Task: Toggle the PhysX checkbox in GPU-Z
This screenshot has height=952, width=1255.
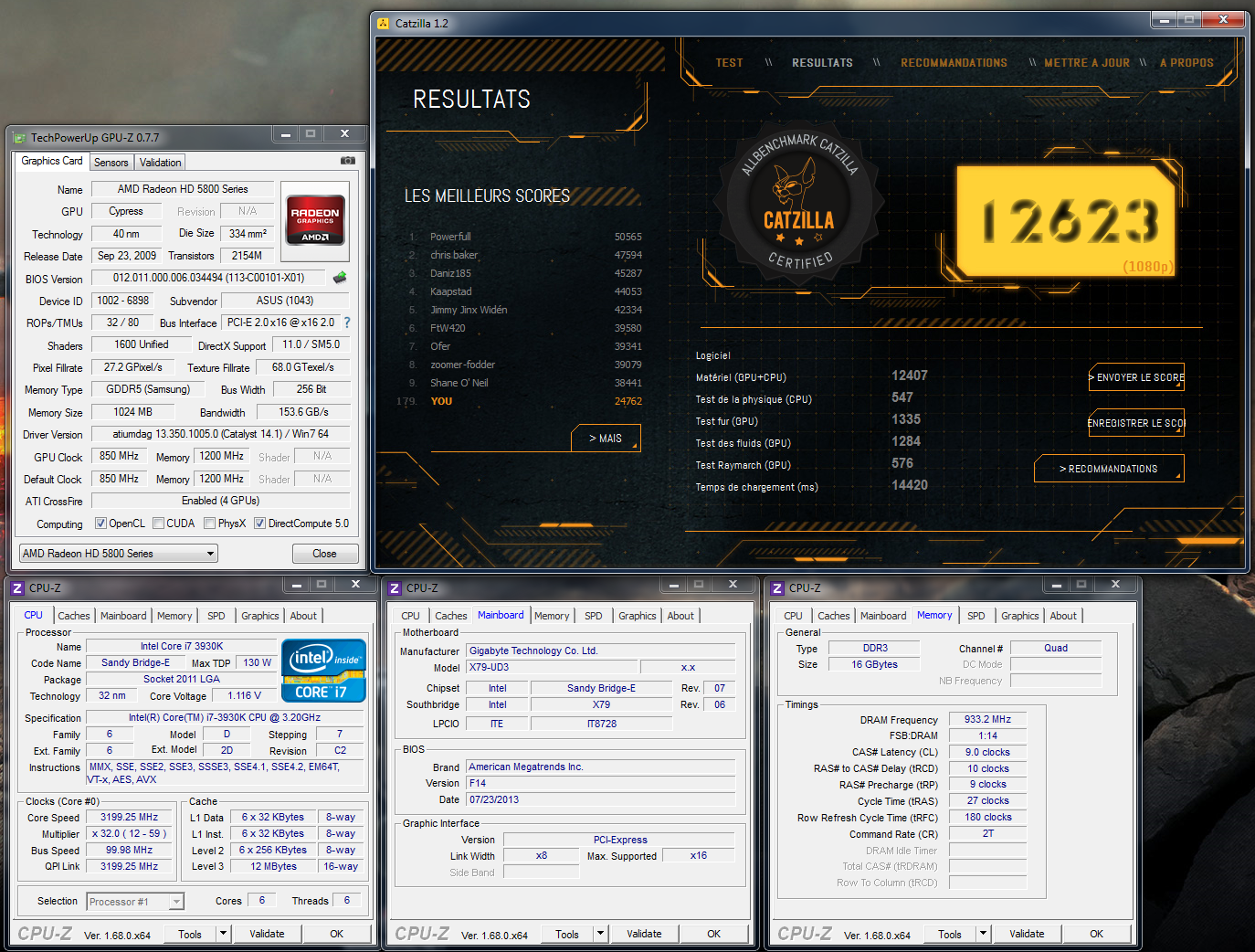Action: 210,524
